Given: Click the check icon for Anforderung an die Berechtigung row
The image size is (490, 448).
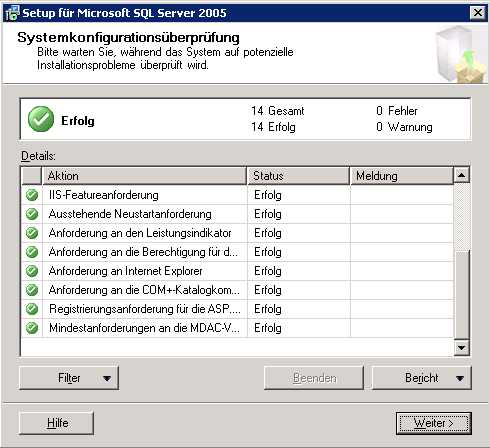Looking at the screenshot, I should click(x=32, y=252).
